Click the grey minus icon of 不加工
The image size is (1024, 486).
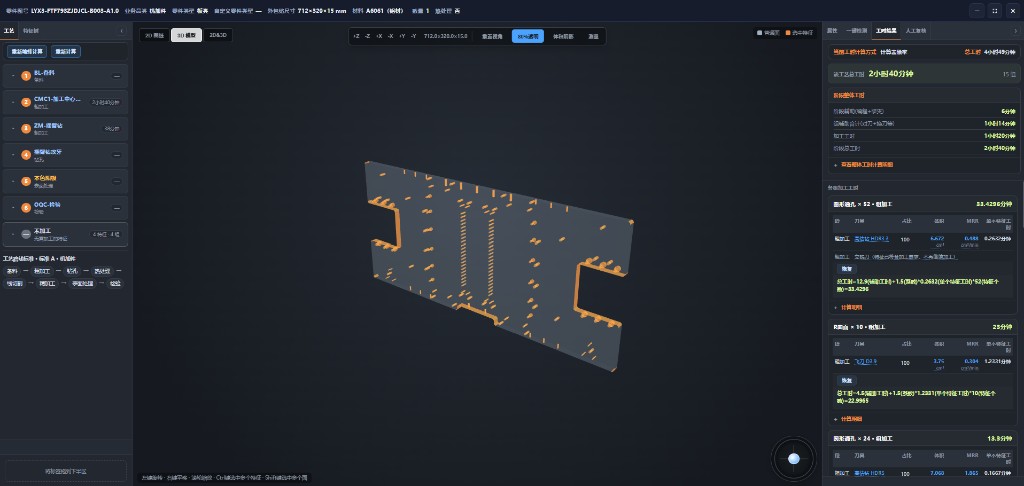[x=26, y=234]
